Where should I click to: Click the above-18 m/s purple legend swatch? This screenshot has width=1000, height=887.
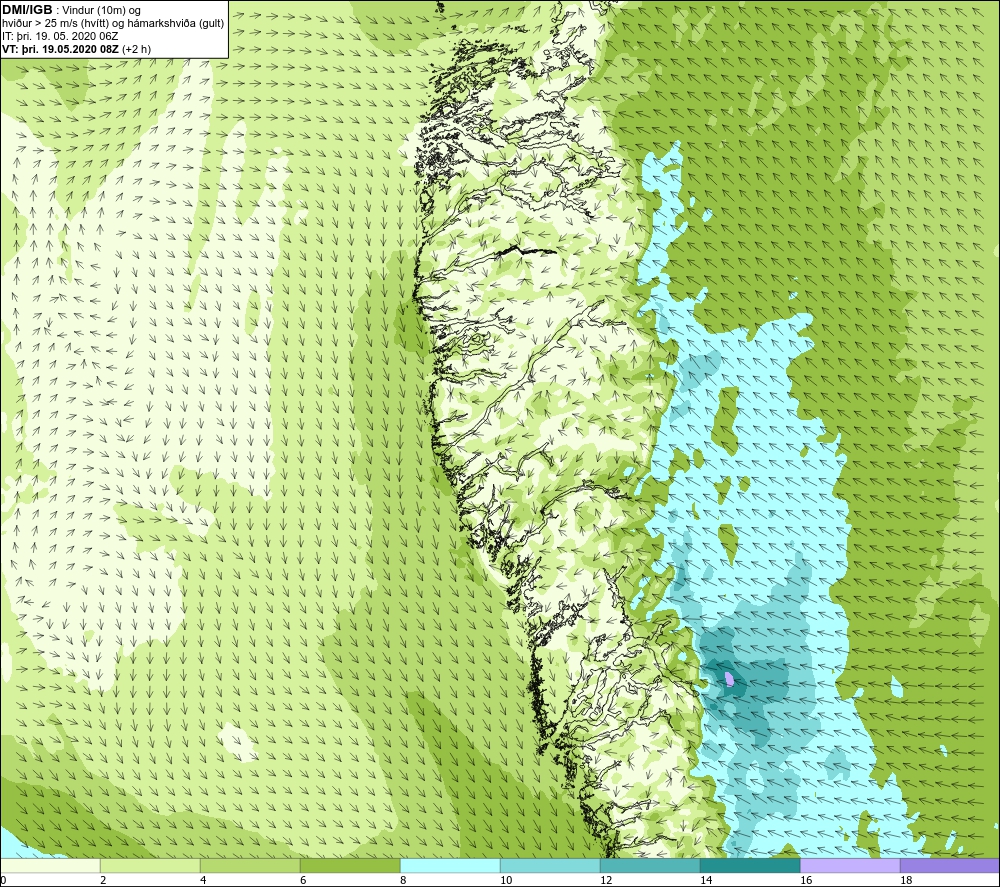[x=950, y=866]
